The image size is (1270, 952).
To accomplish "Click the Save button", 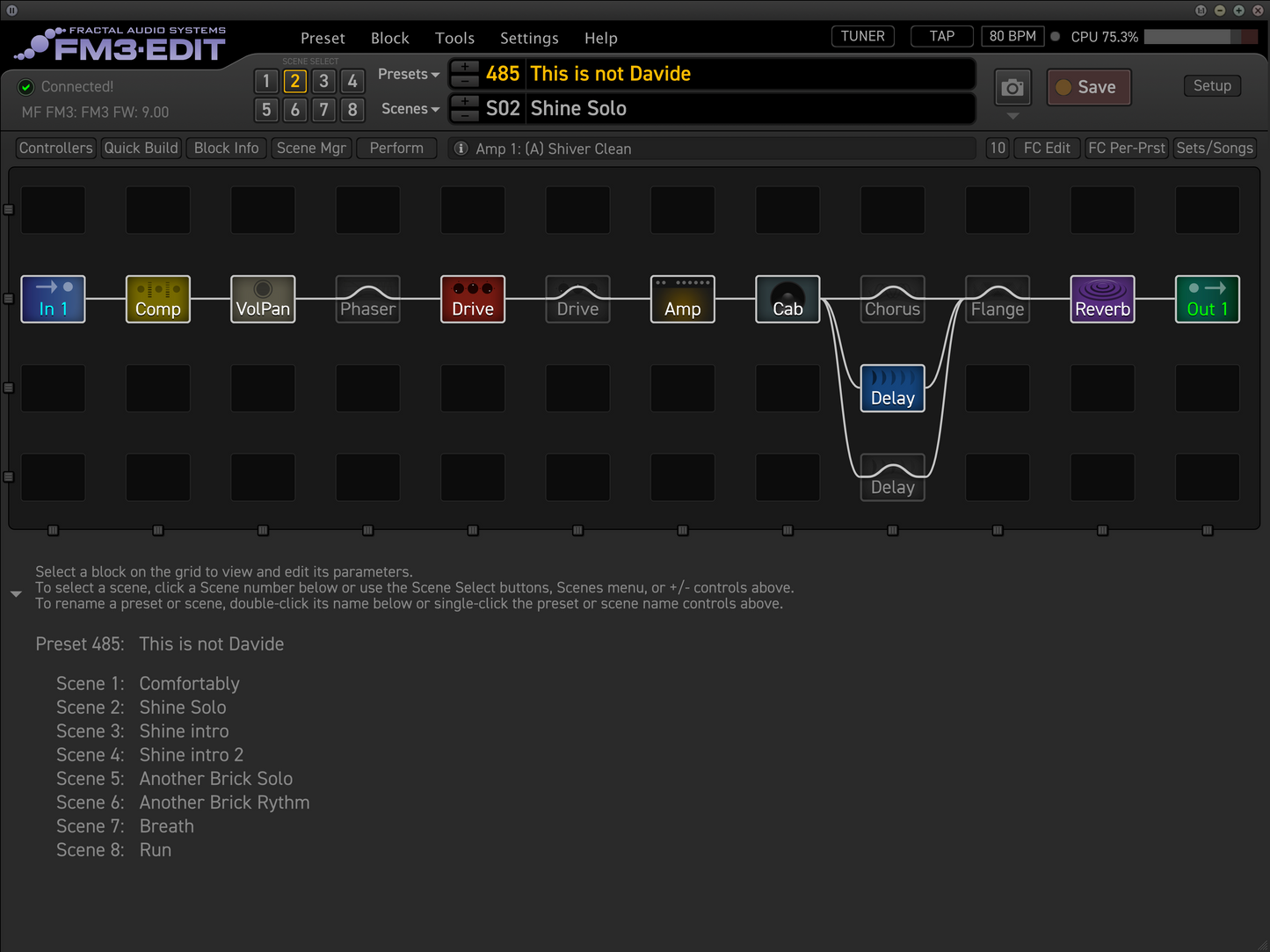I will pyautogui.click(x=1088, y=87).
